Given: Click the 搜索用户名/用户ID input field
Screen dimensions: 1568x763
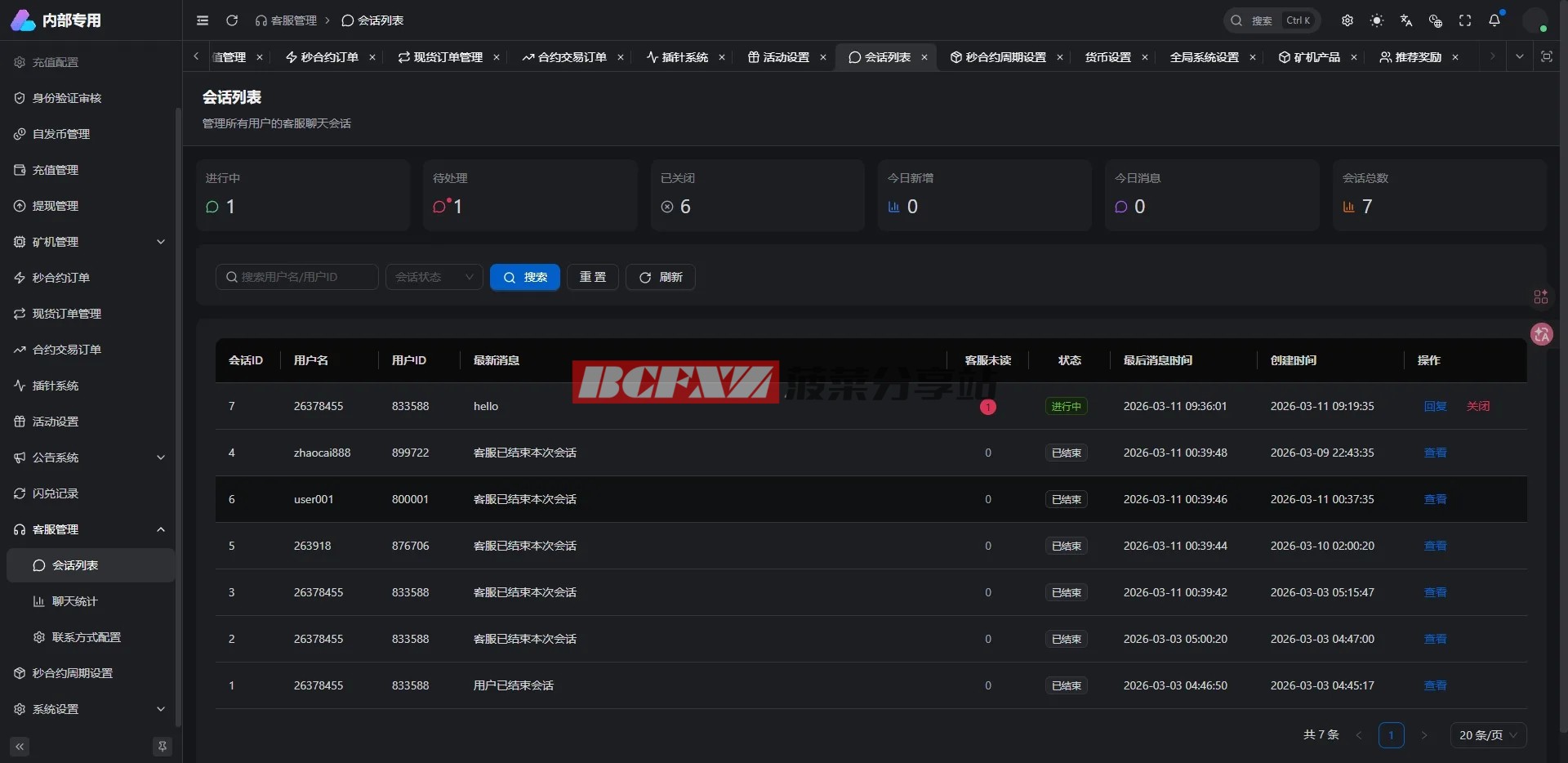Looking at the screenshot, I should tap(297, 277).
